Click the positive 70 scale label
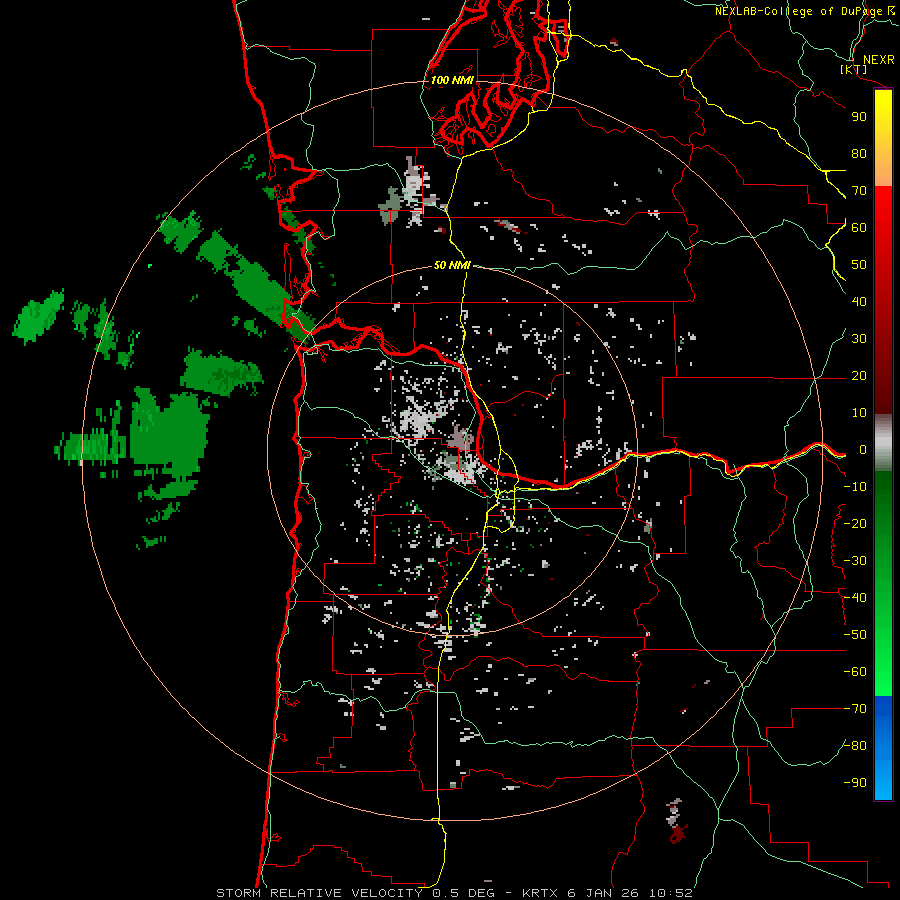 tap(859, 191)
